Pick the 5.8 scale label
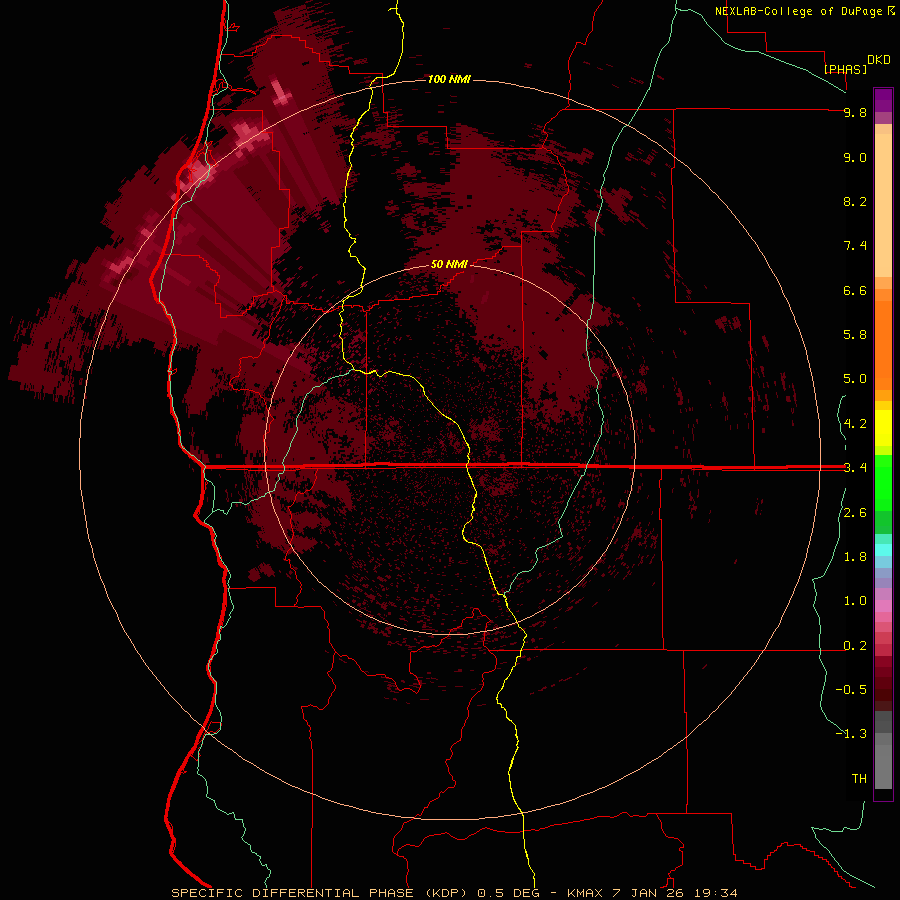 855,334
